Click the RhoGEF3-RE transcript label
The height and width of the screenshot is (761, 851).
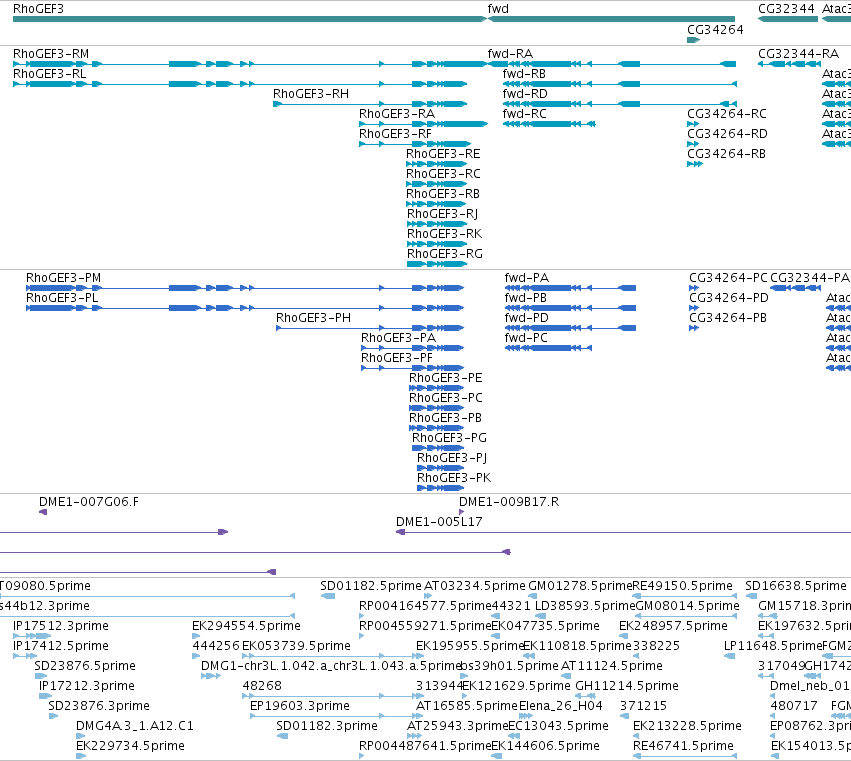(x=443, y=154)
